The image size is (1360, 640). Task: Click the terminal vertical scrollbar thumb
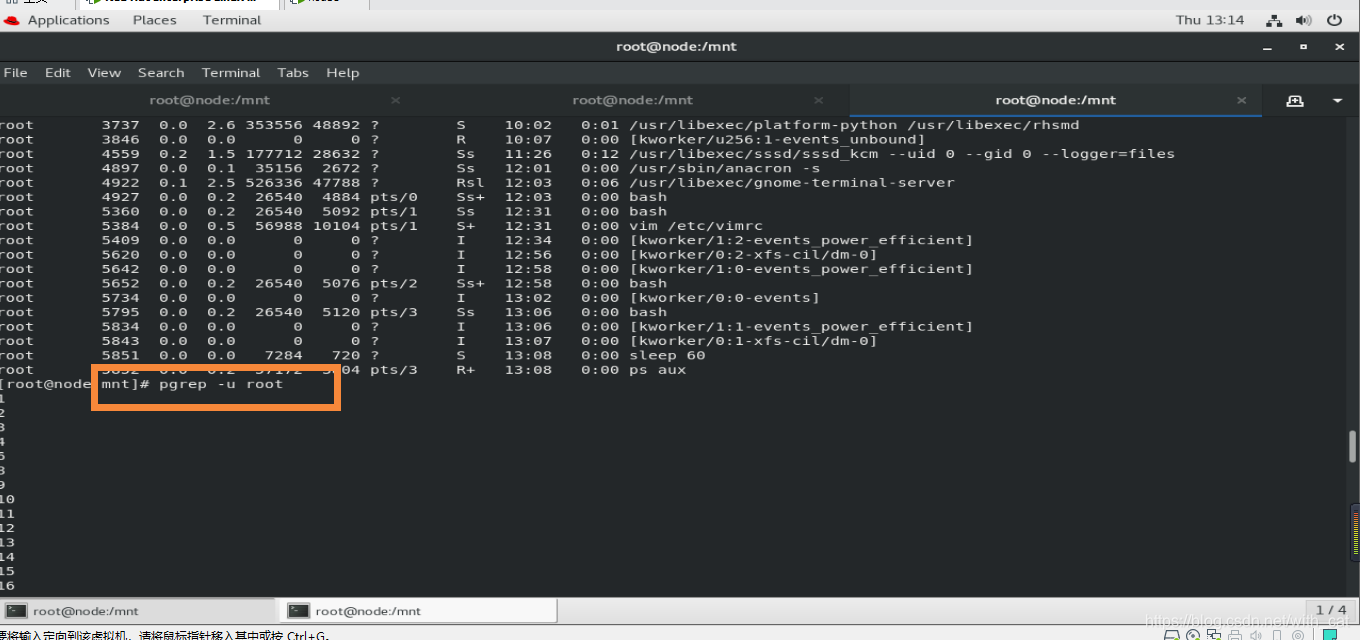[1353, 446]
